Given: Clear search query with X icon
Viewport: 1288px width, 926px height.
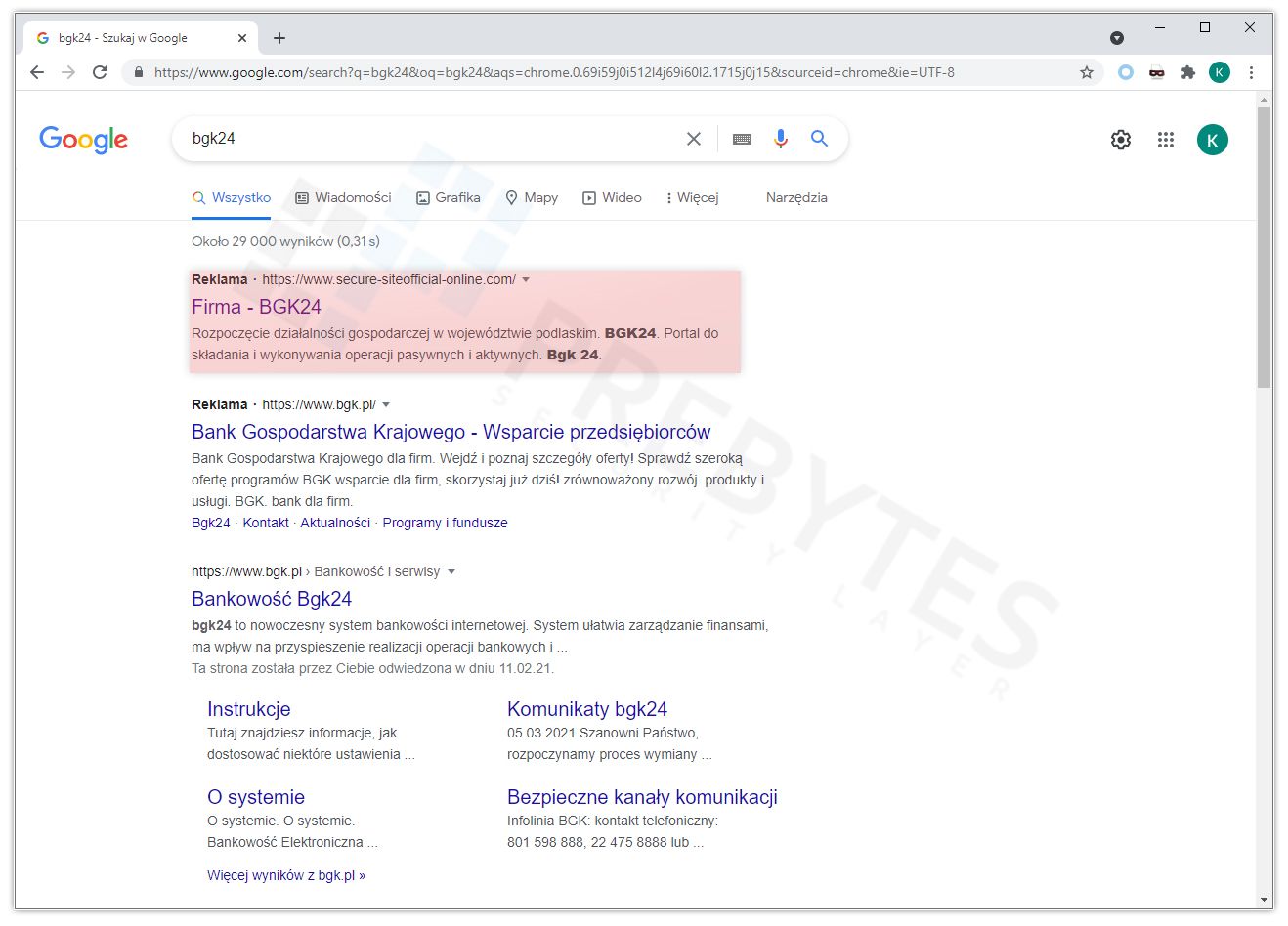Looking at the screenshot, I should [694, 139].
